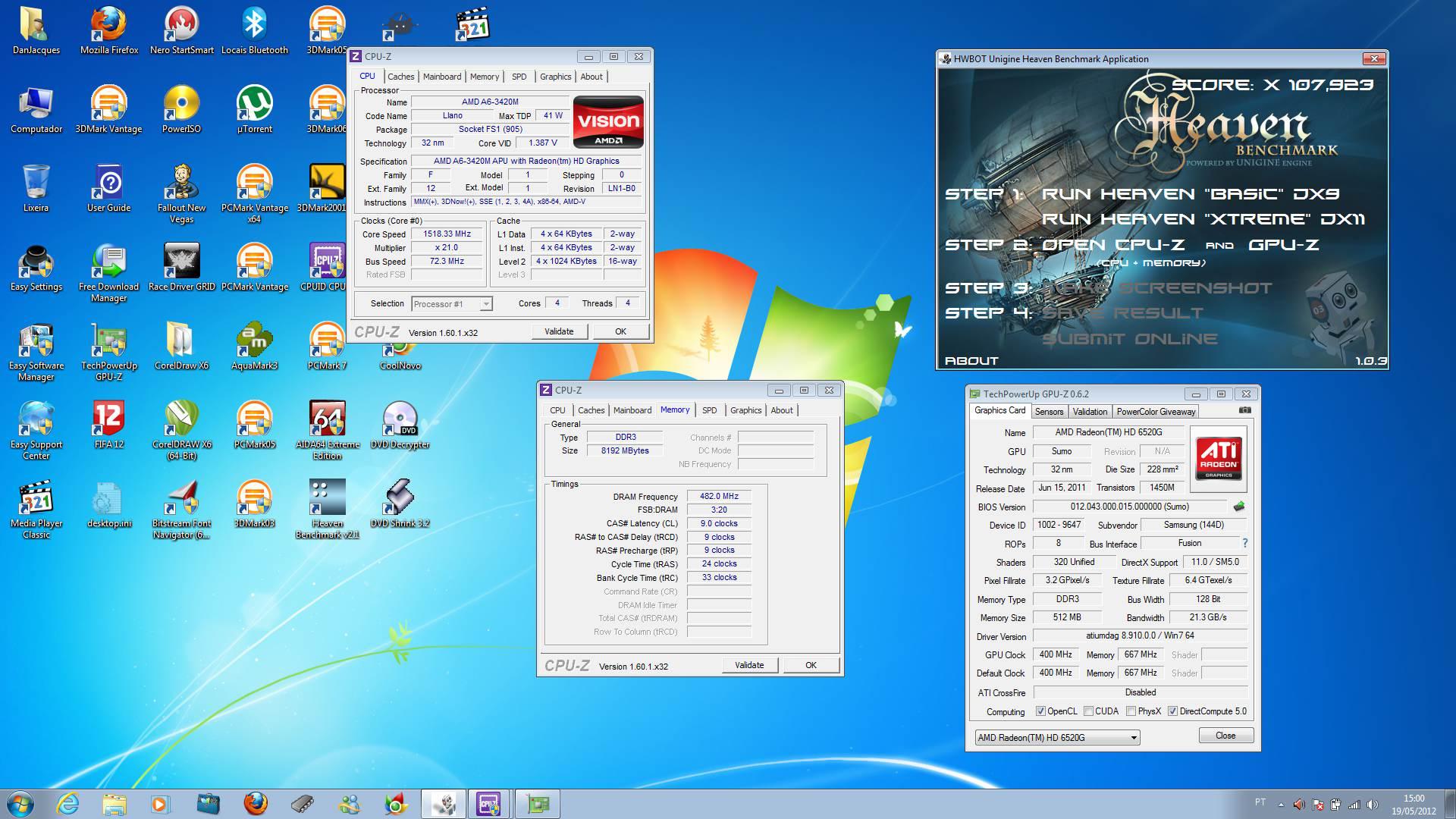Viewport: 1456px width, 819px height.
Task: Open the Validation tab in GPU-Z
Action: point(1090,412)
